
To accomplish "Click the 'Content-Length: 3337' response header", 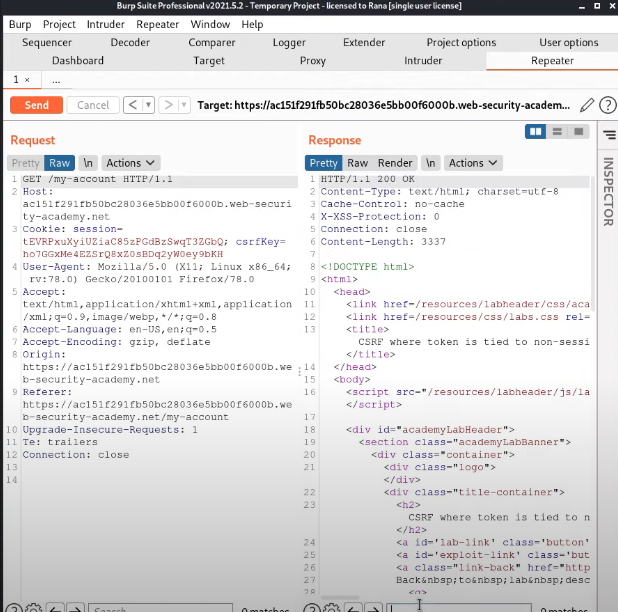I will coord(383,242).
